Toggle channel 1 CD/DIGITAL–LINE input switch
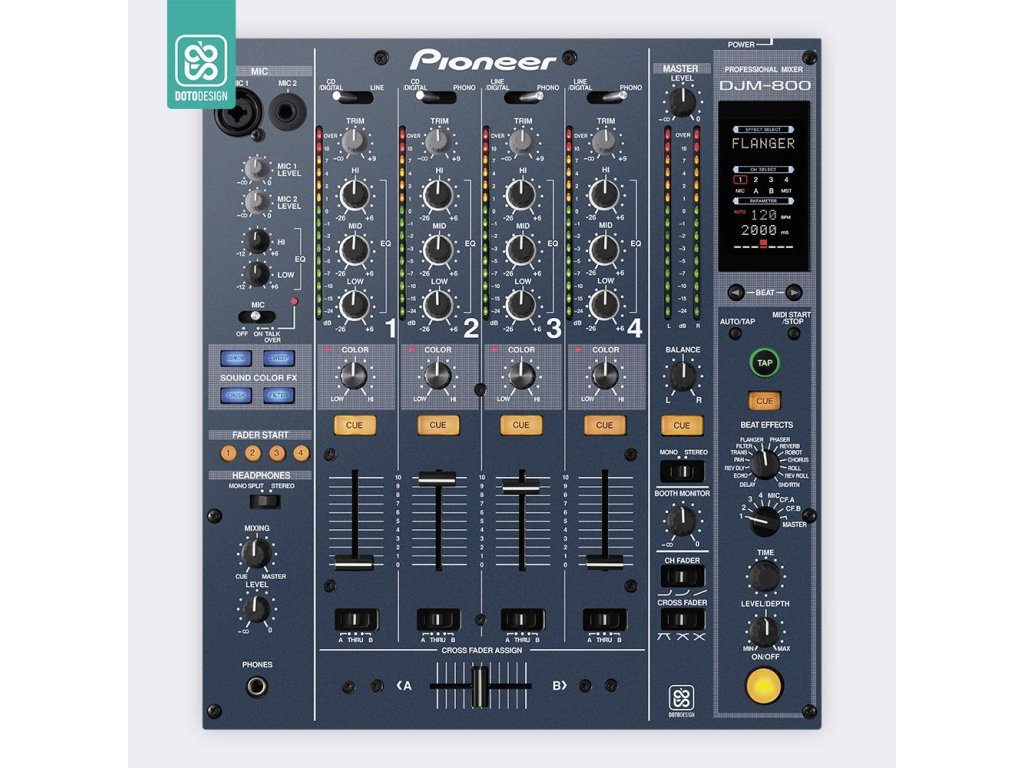 coord(353,97)
